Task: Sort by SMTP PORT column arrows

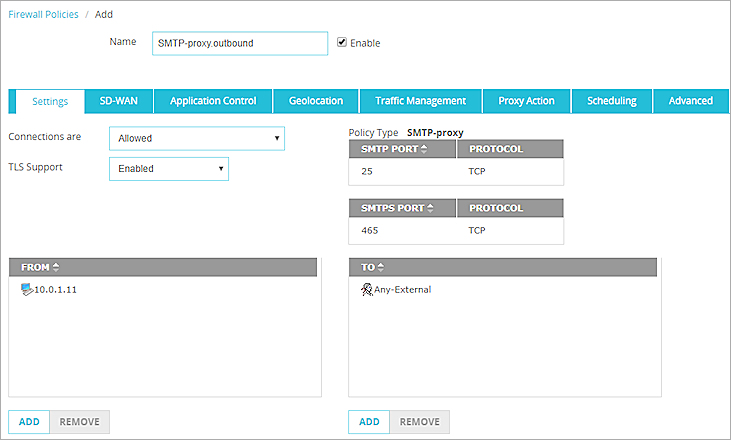Action: [x=424, y=149]
